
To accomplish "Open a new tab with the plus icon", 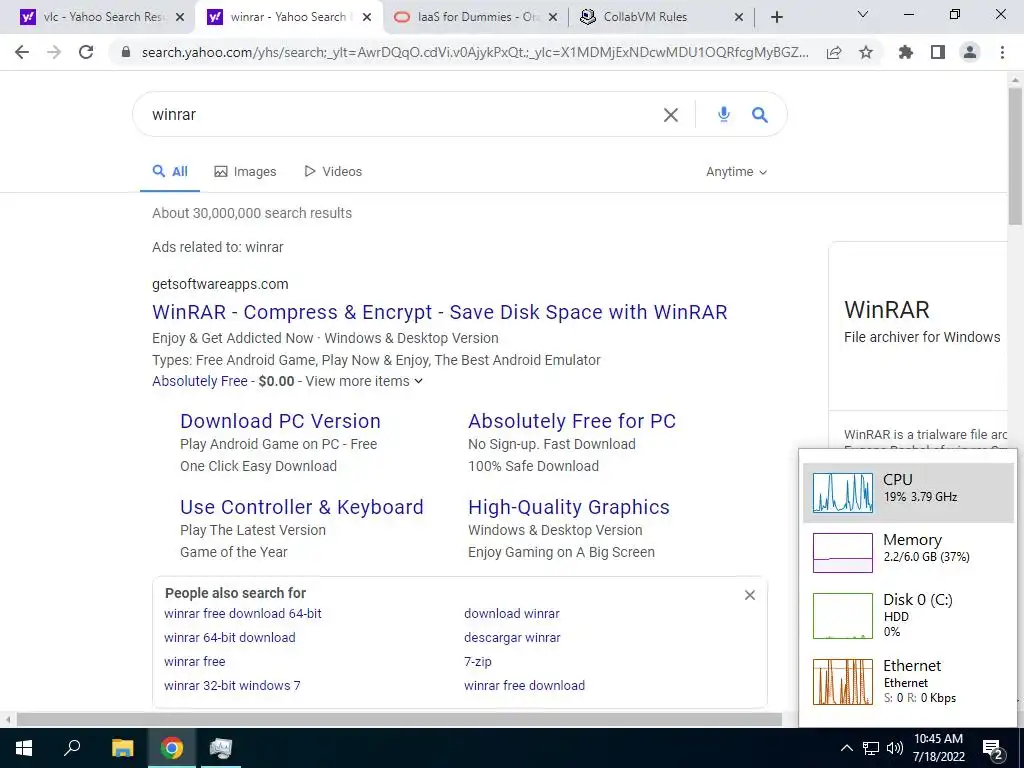I will (776, 17).
